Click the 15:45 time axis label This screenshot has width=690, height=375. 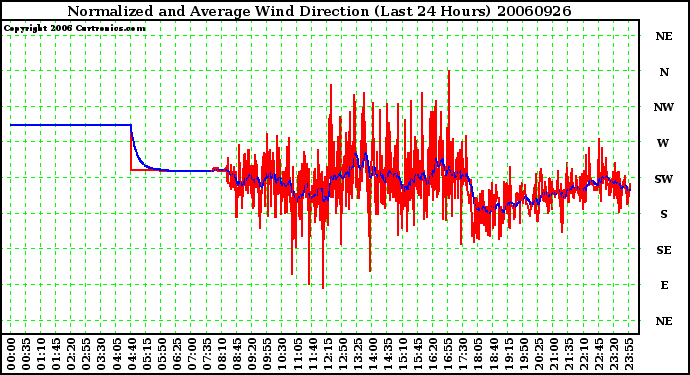(x=418, y=354)
